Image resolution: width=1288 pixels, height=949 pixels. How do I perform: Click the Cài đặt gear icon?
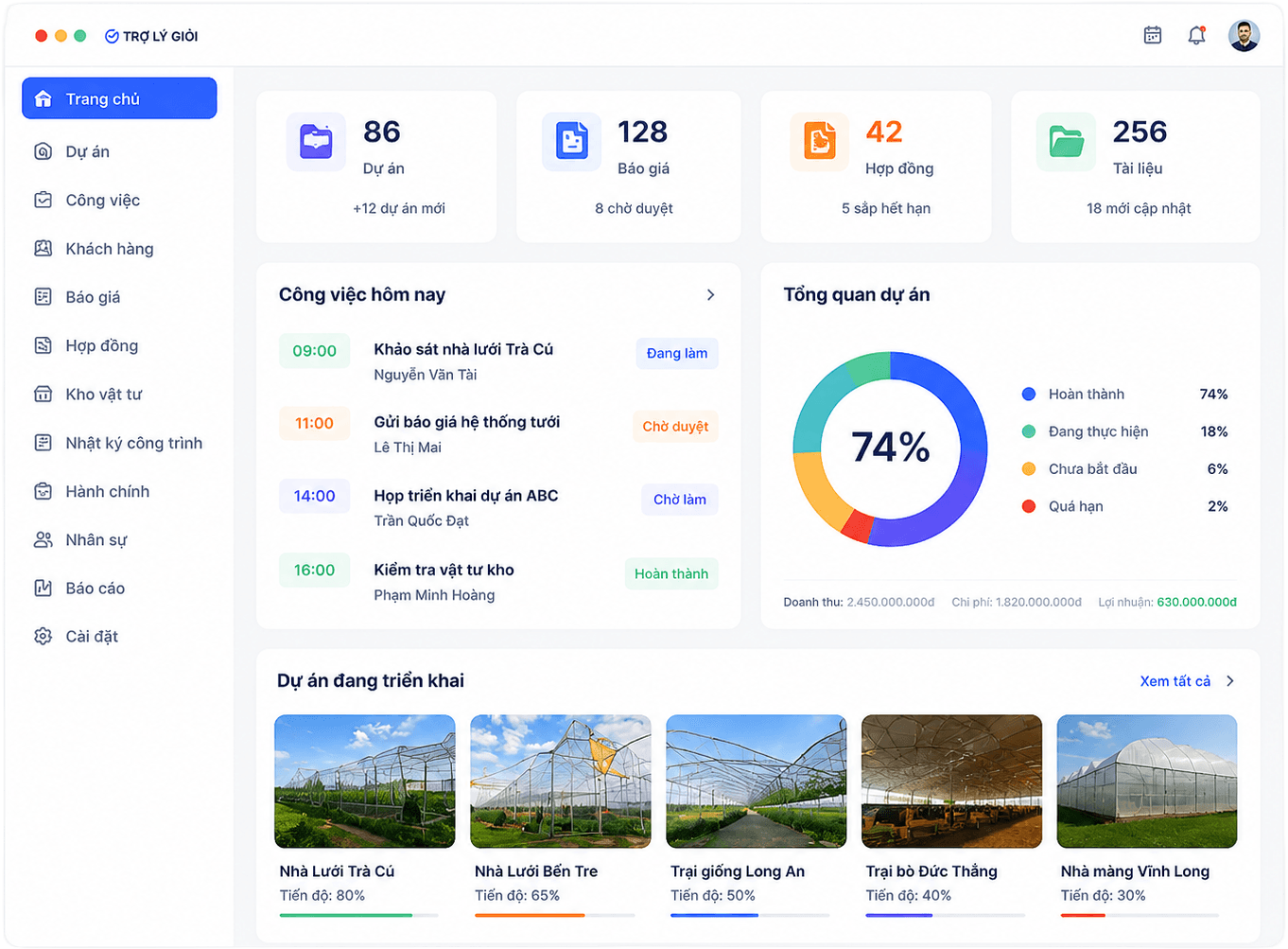[44, 636]
